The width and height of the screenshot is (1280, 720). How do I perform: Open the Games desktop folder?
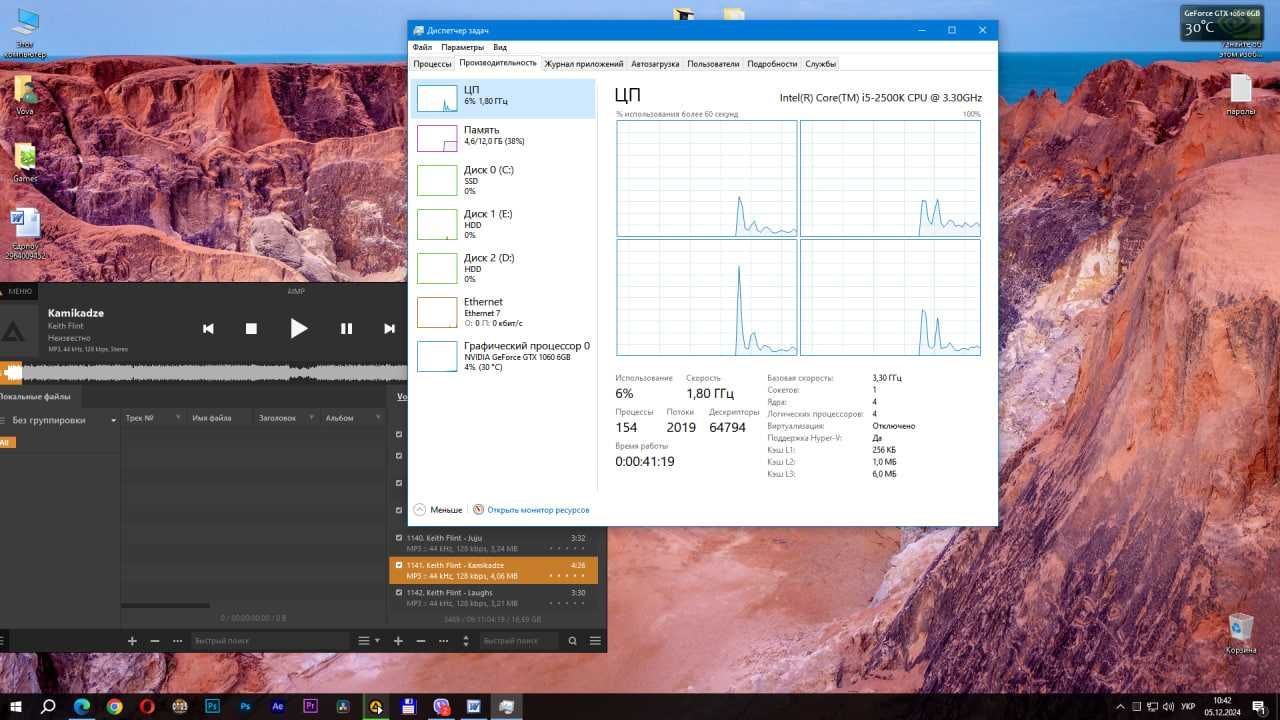click(x=25, y=163)
